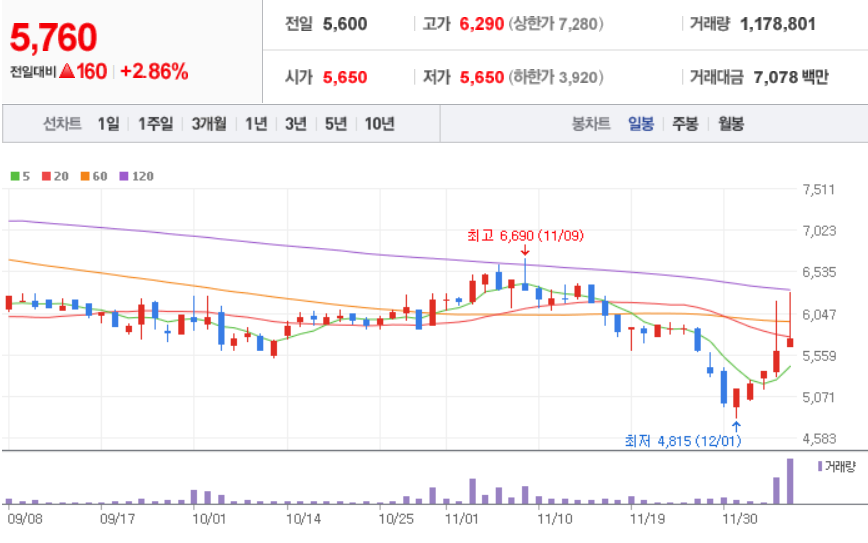
Task: Click the red down arrow under 최고 label
Action: 525,251
